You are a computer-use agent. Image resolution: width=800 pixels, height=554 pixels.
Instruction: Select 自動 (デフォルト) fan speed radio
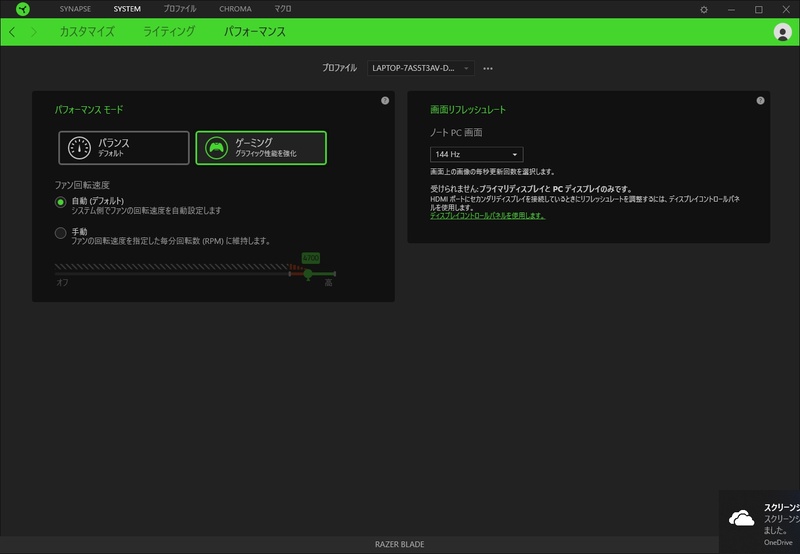coord(60,202)
